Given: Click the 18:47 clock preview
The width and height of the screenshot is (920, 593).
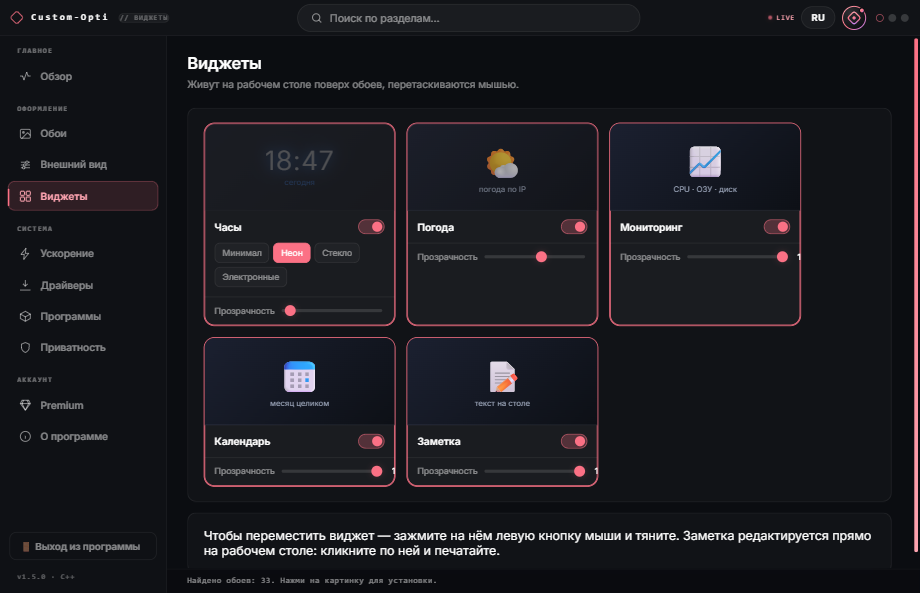Looking at the screenshot, I should 299,161.
